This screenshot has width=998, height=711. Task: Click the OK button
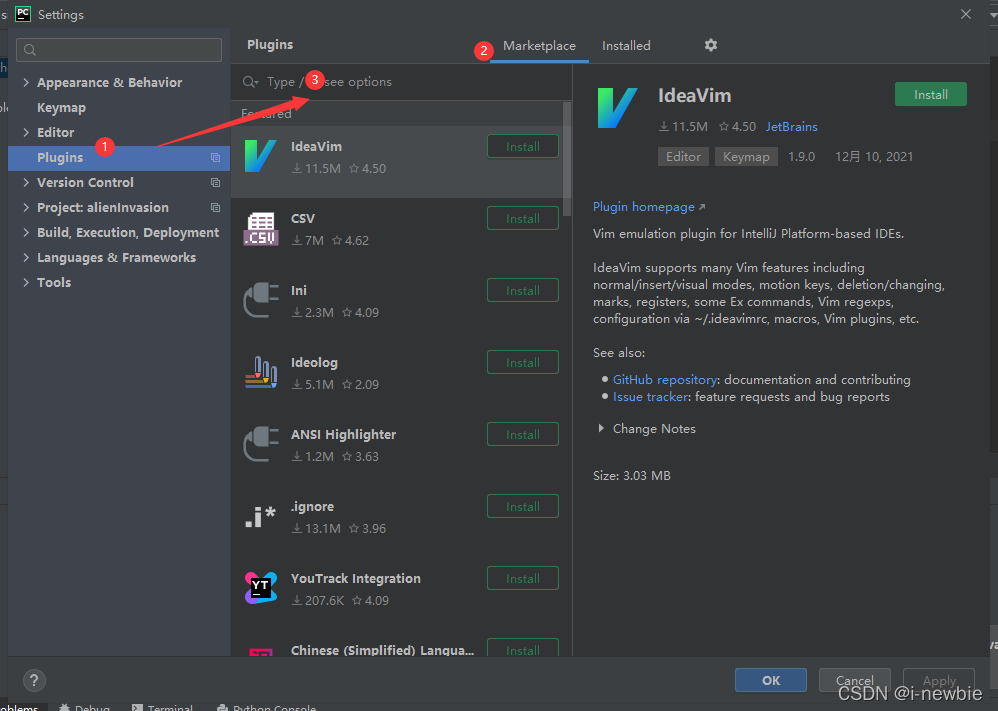click(x=771, y=680)
